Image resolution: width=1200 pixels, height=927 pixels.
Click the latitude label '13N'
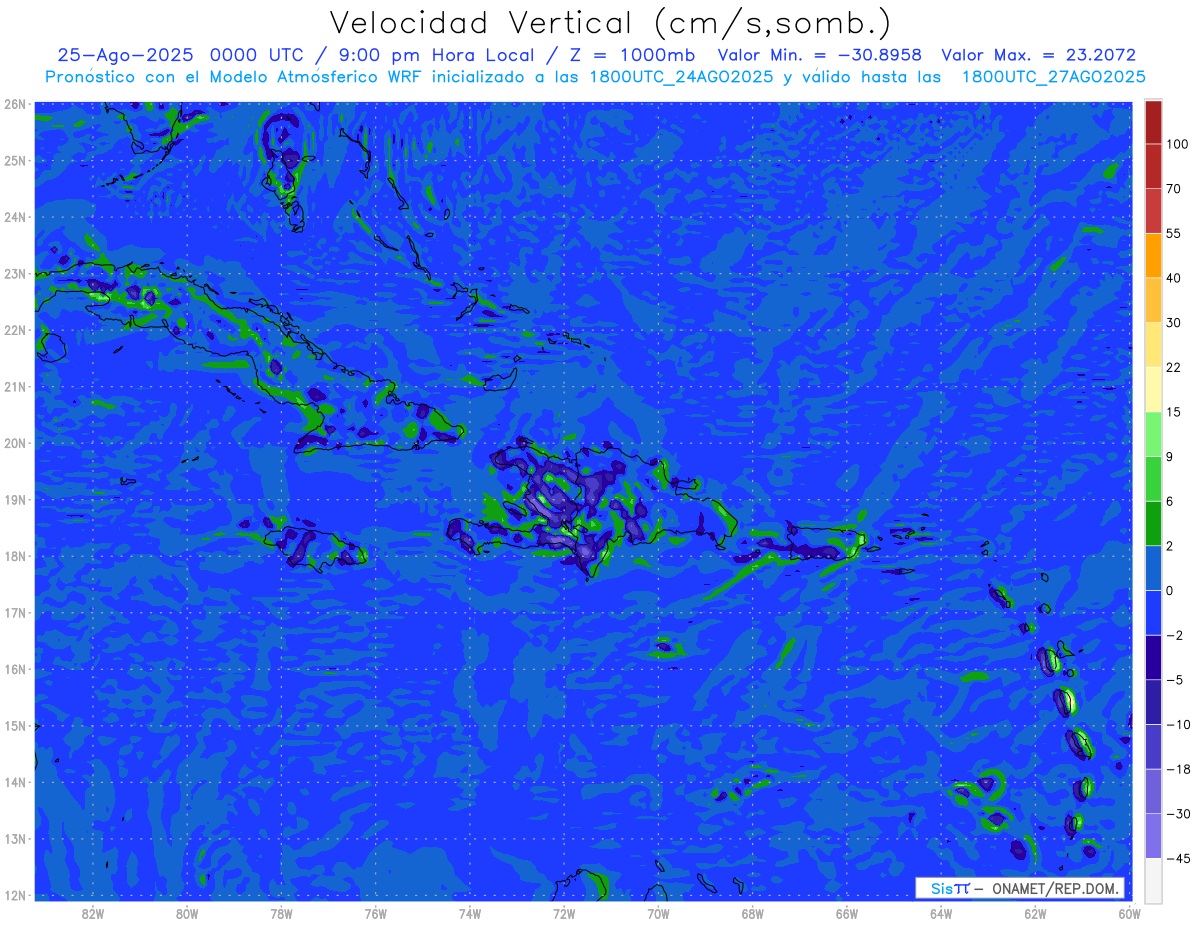click(x=15, y=839)
